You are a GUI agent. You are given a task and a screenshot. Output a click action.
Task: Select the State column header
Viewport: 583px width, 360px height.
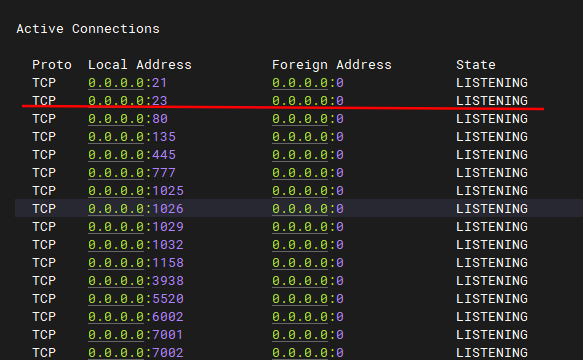click(x=476, y=65)
